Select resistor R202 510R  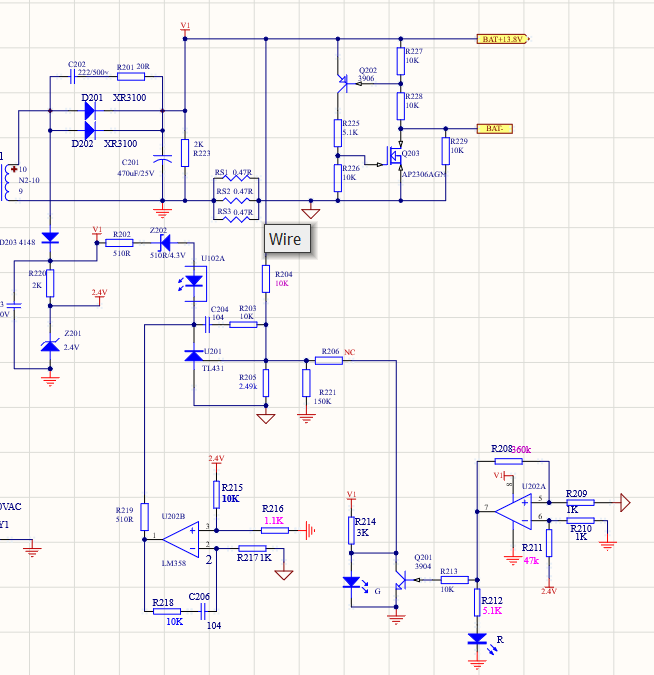[x=119, y=243]
